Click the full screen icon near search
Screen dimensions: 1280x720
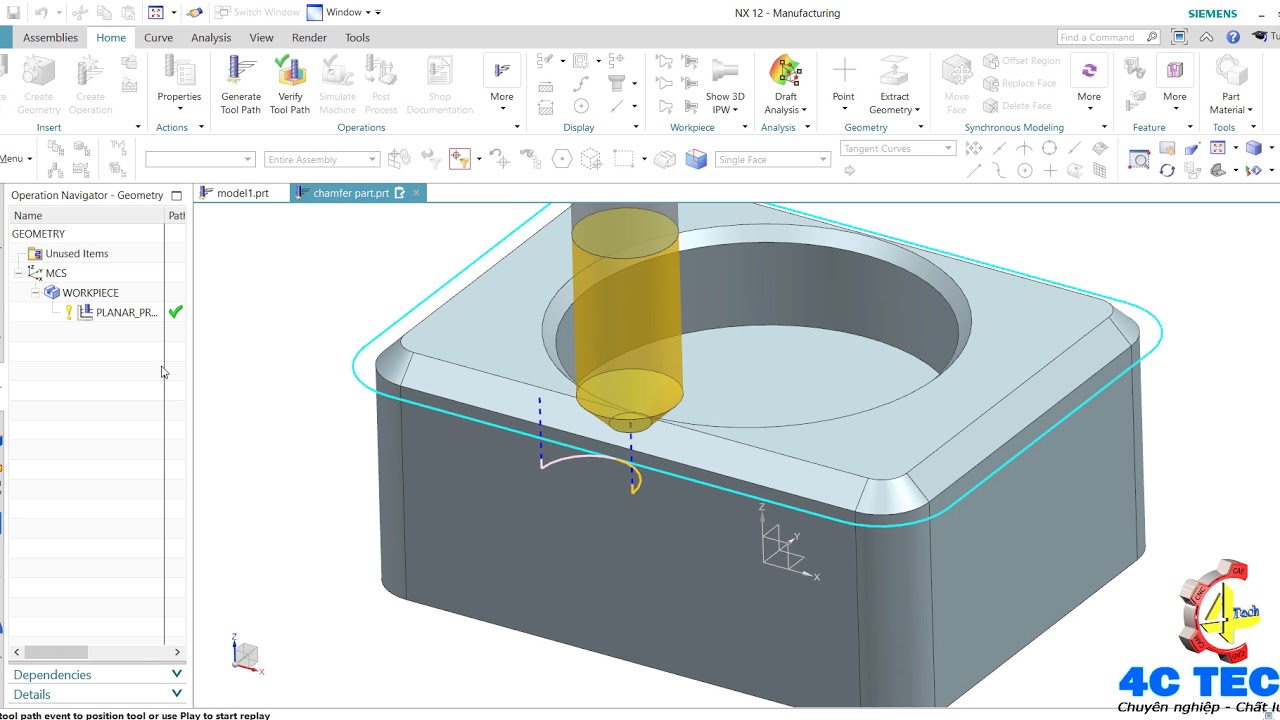(1179, 37)
